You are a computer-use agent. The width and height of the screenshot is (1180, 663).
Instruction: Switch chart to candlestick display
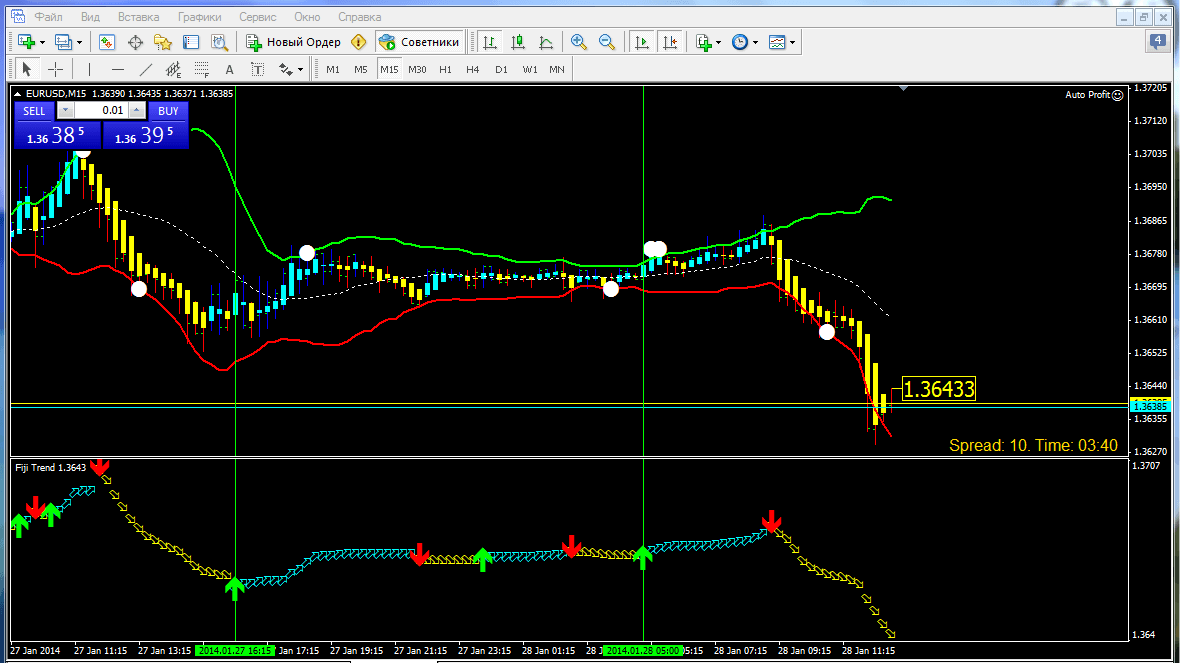pos(517,42)
